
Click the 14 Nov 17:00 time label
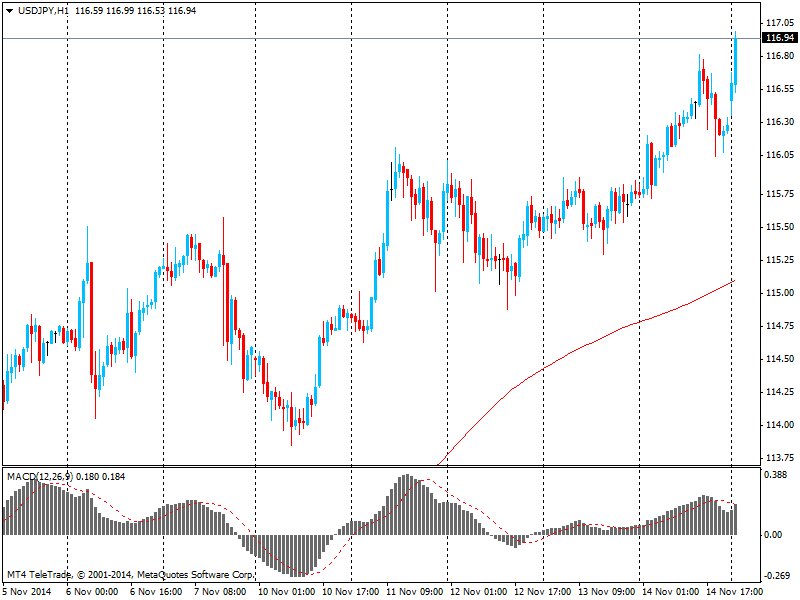pos(735,592)
